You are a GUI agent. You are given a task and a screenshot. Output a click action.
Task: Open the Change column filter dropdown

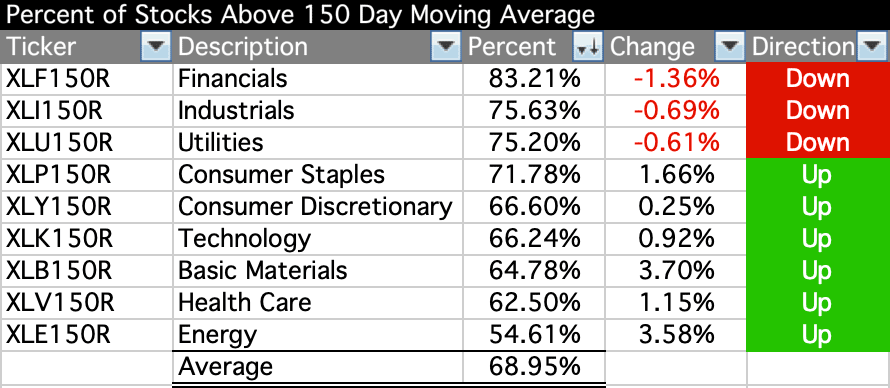click(729, 47)
